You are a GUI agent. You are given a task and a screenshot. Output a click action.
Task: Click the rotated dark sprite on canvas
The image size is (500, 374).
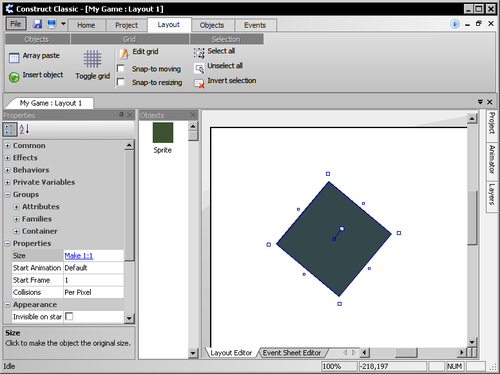click(334, 239)
